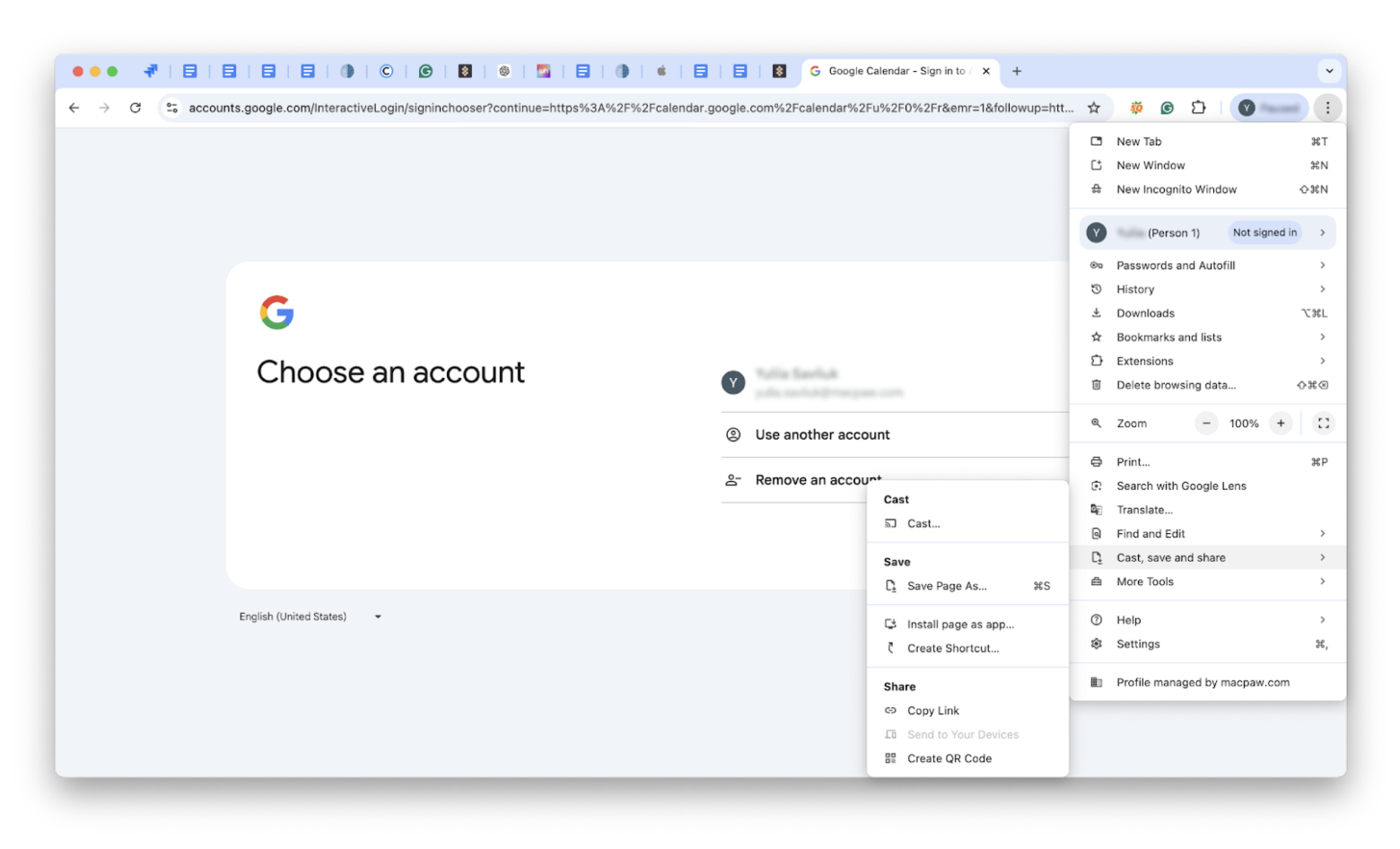Increase zoom with plus button
The height and width of the screenshot is (849, 1400).
tap(1281, 424)
